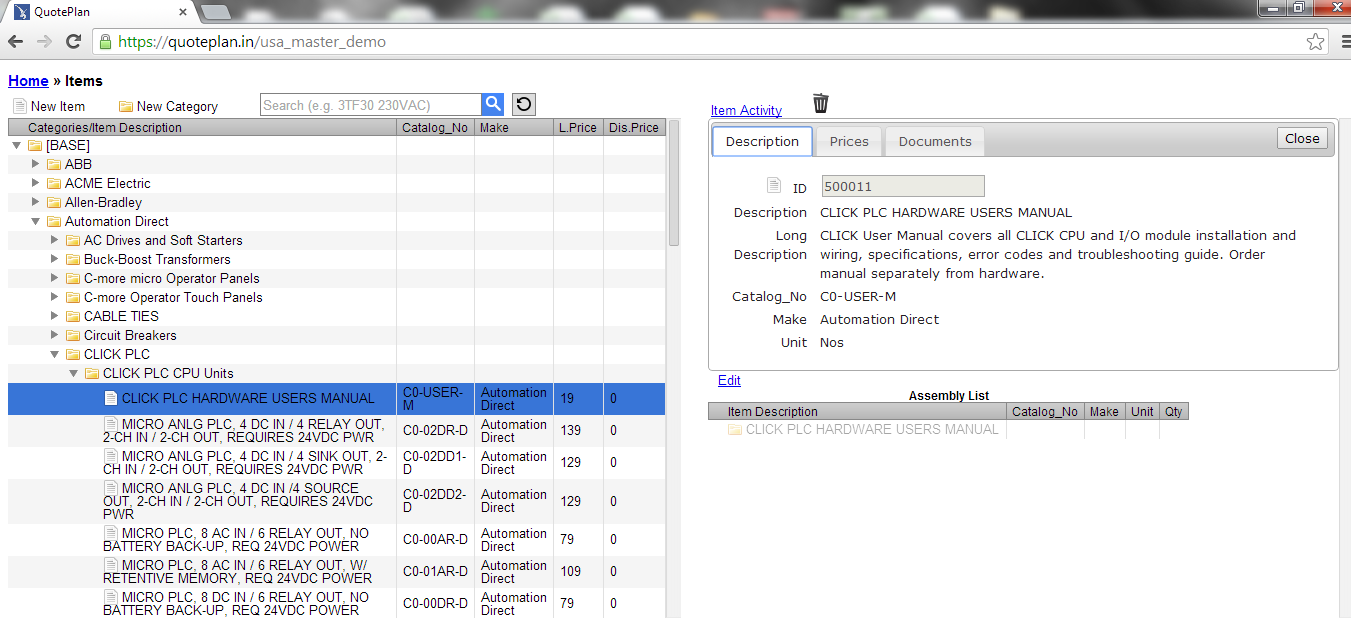
Task: Click the trash delete item icon
Action: tap(820, 103)
